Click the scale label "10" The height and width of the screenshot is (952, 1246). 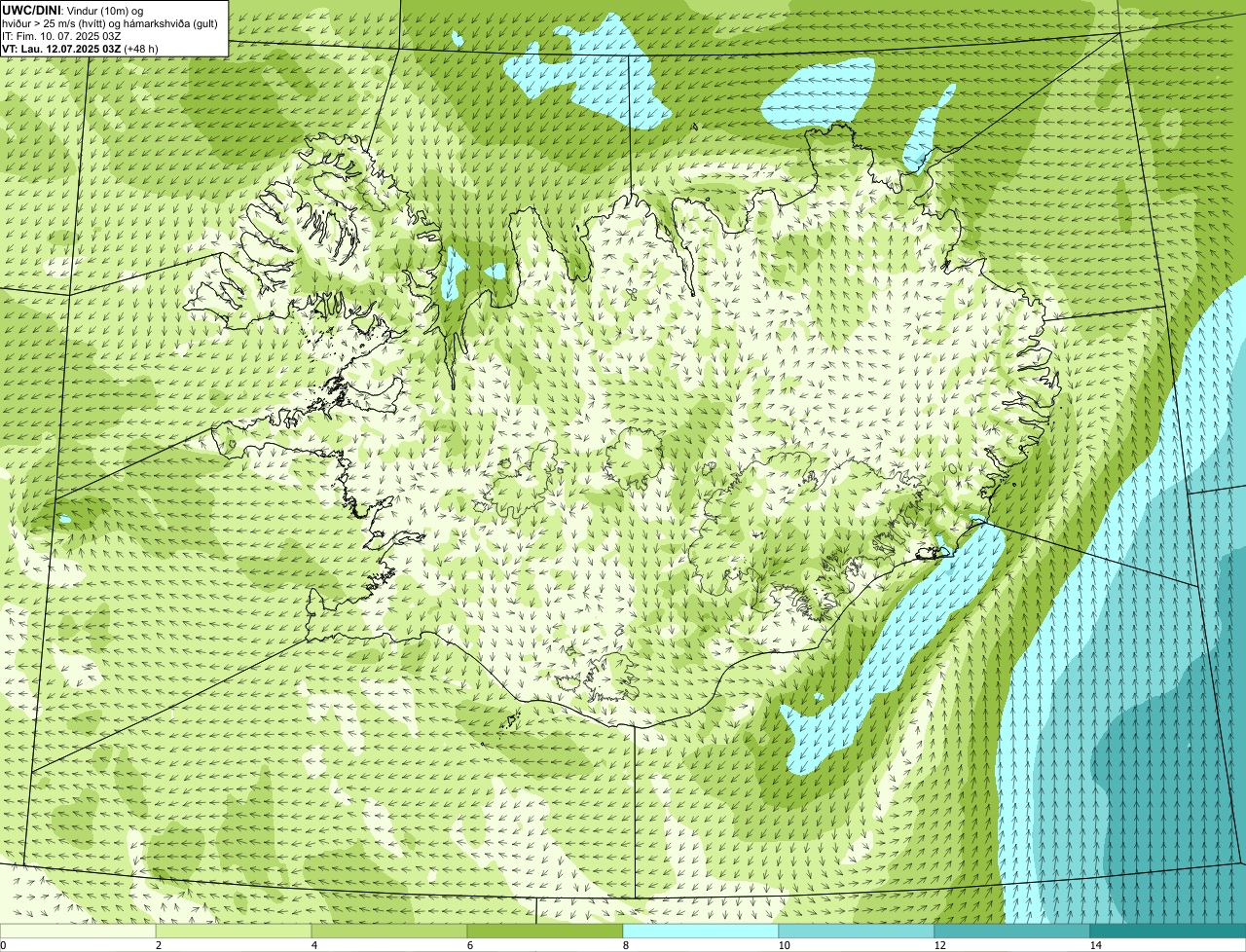(x=784, y=945)
